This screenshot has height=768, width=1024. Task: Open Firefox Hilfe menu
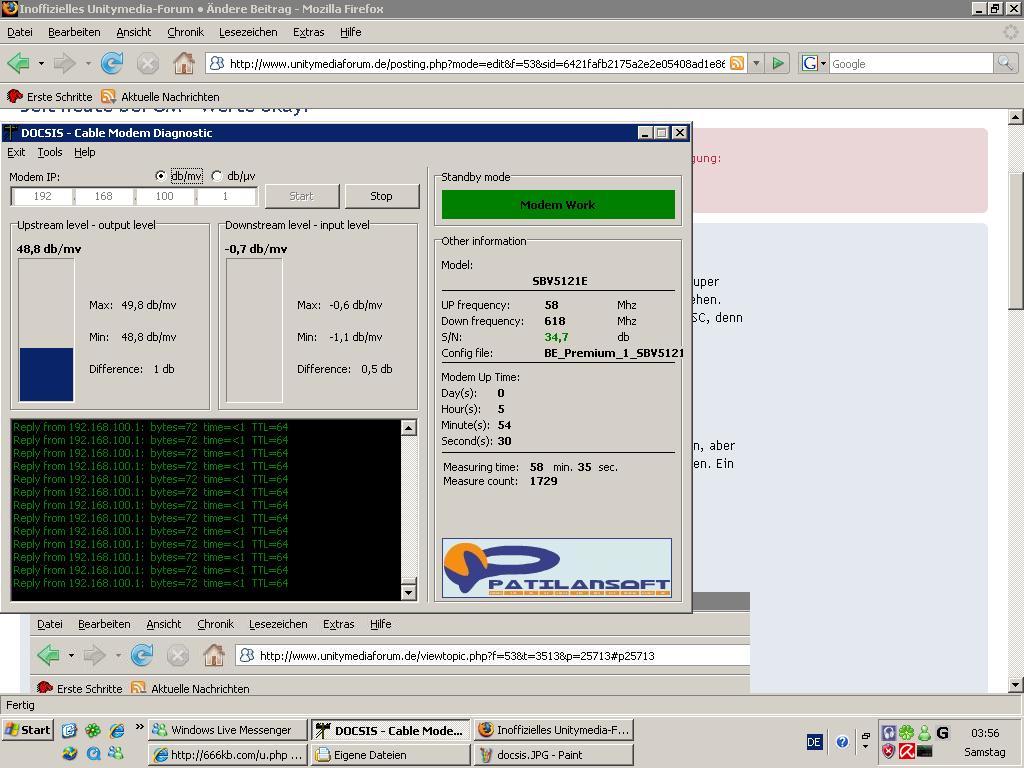tap(350, 32)
